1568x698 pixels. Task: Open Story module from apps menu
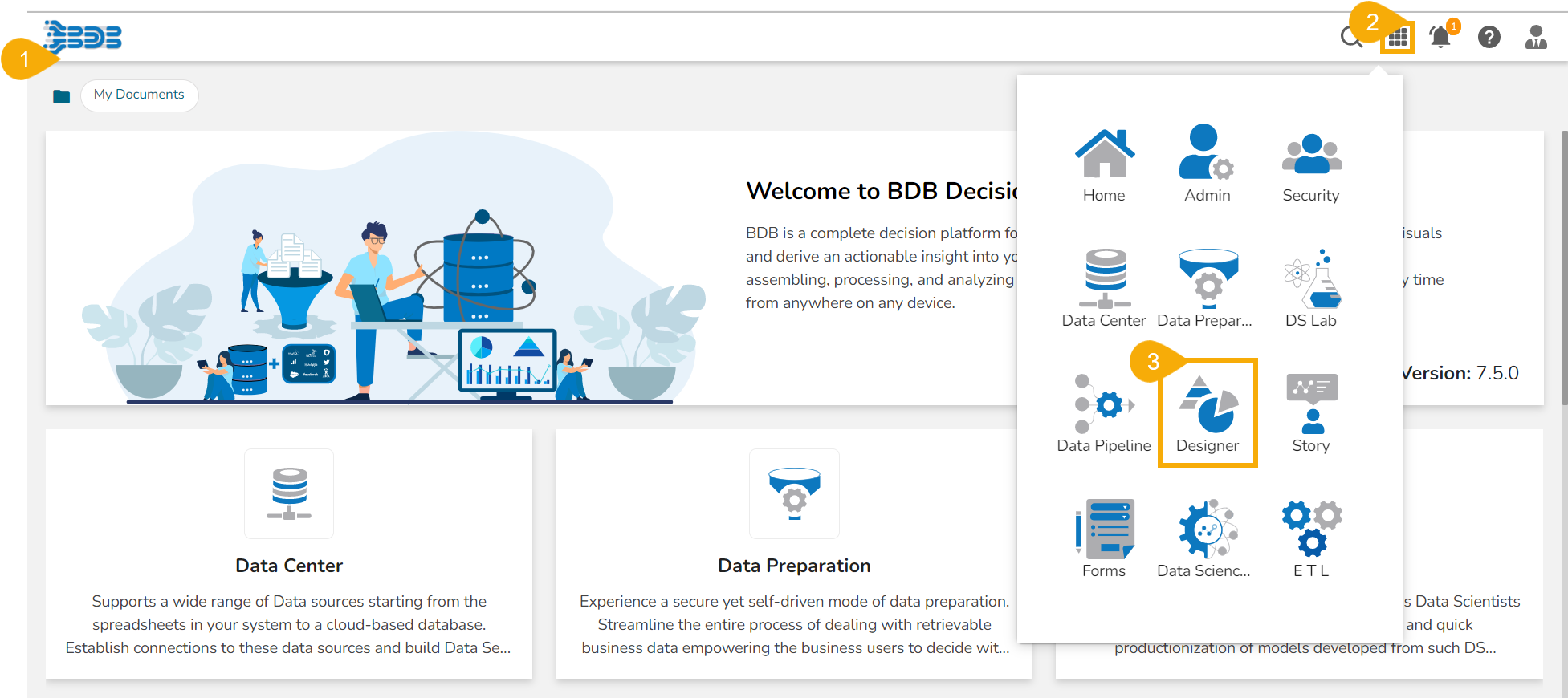[x=1310, y=414]
